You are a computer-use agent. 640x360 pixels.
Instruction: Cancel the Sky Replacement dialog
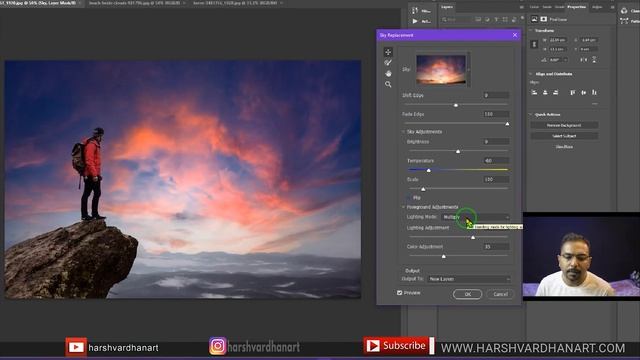point(500,294)
